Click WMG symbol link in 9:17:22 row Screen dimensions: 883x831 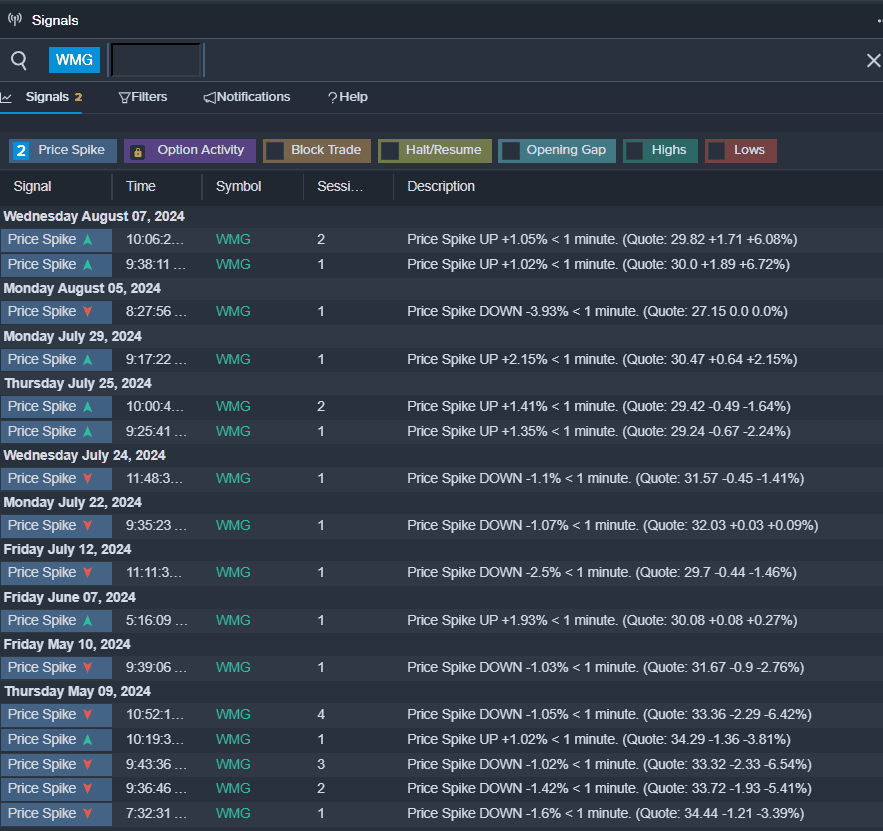(233, 359)
